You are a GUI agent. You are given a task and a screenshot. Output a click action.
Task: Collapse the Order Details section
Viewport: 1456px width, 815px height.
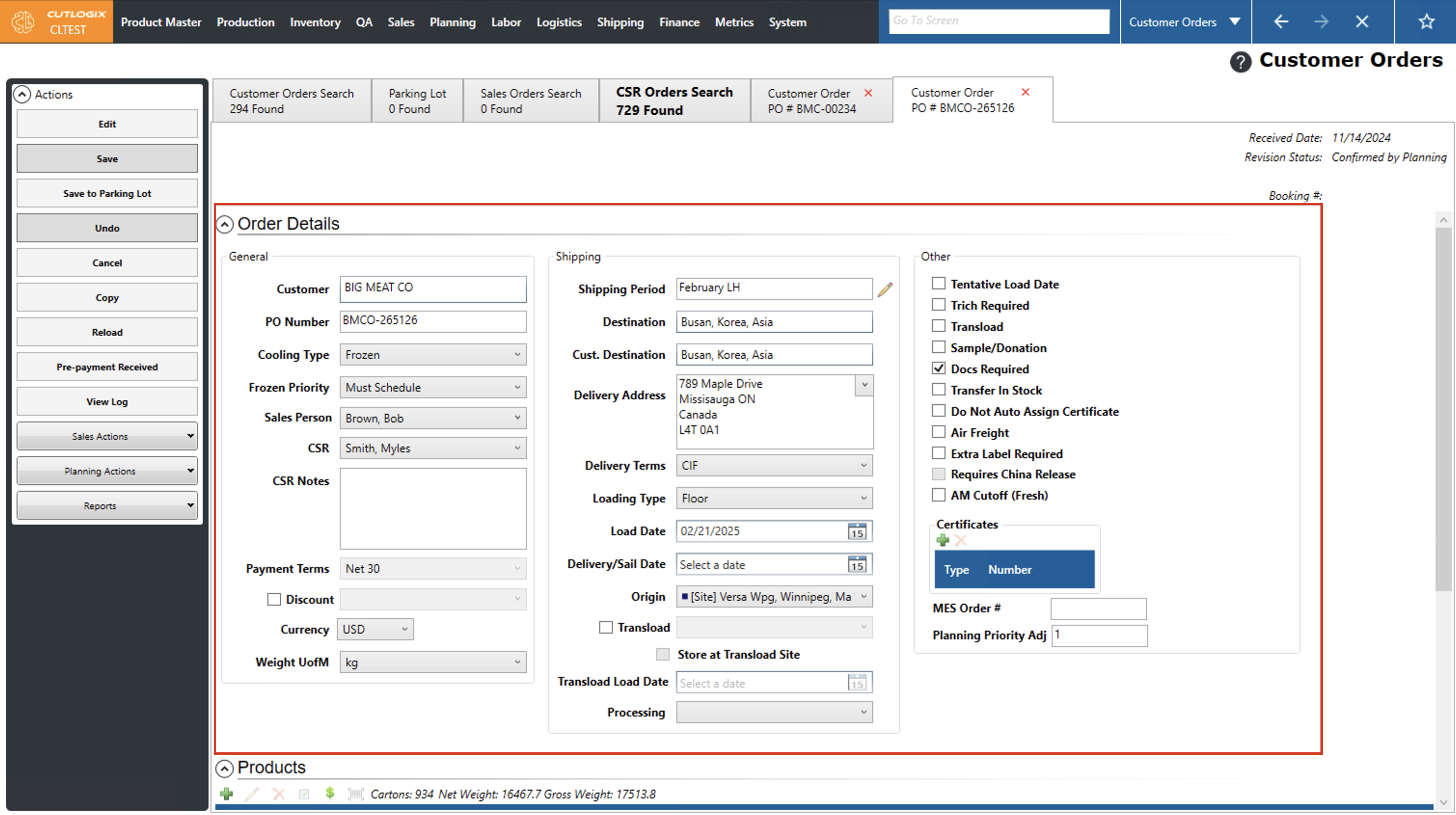tap(224, 224)
